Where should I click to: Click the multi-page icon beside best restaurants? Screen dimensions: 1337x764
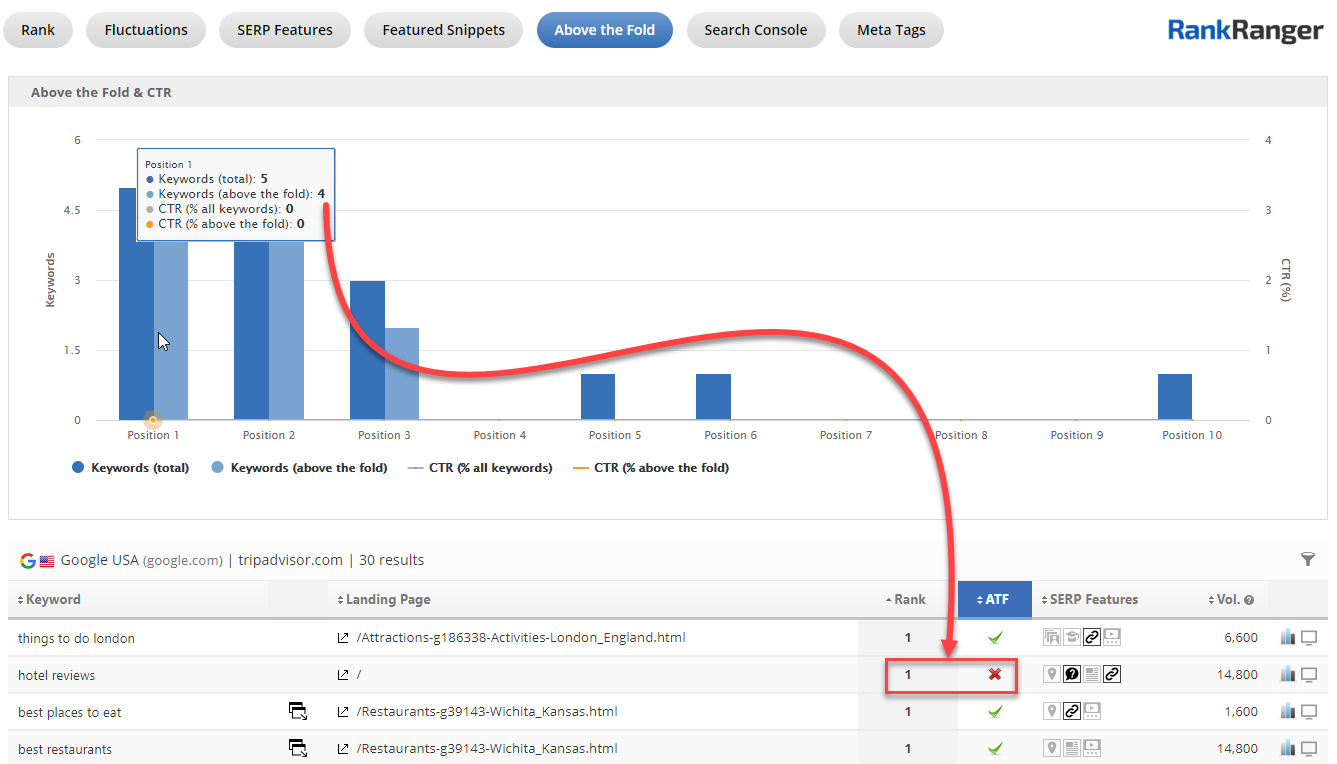(297, 748)
